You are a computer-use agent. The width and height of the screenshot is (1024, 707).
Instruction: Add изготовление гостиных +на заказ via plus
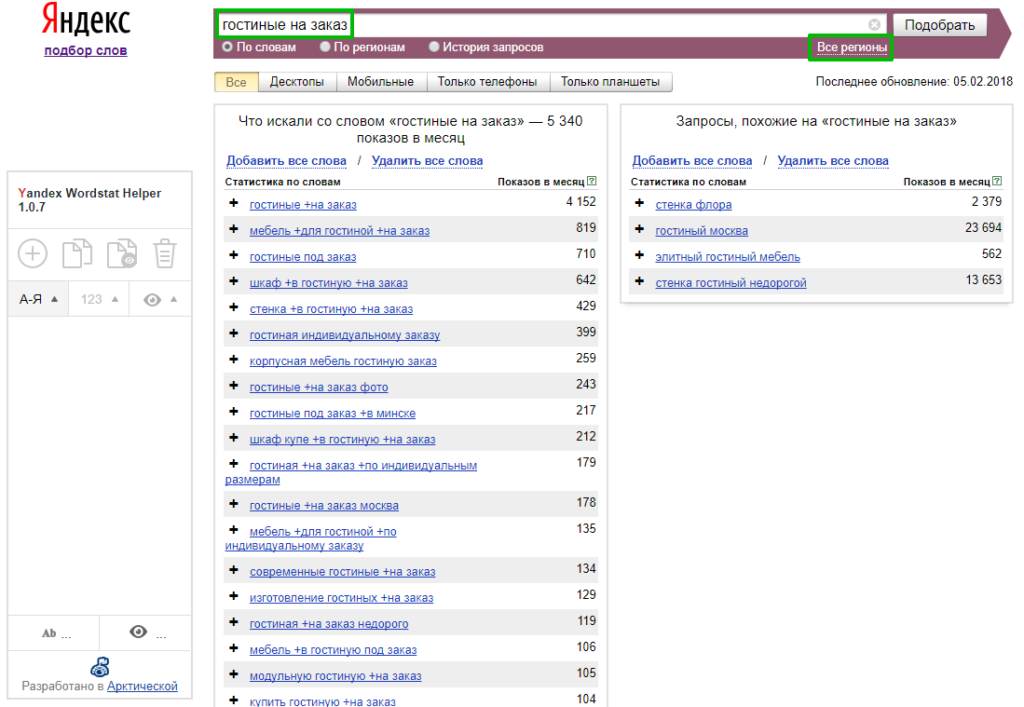(x=234, y=596)
